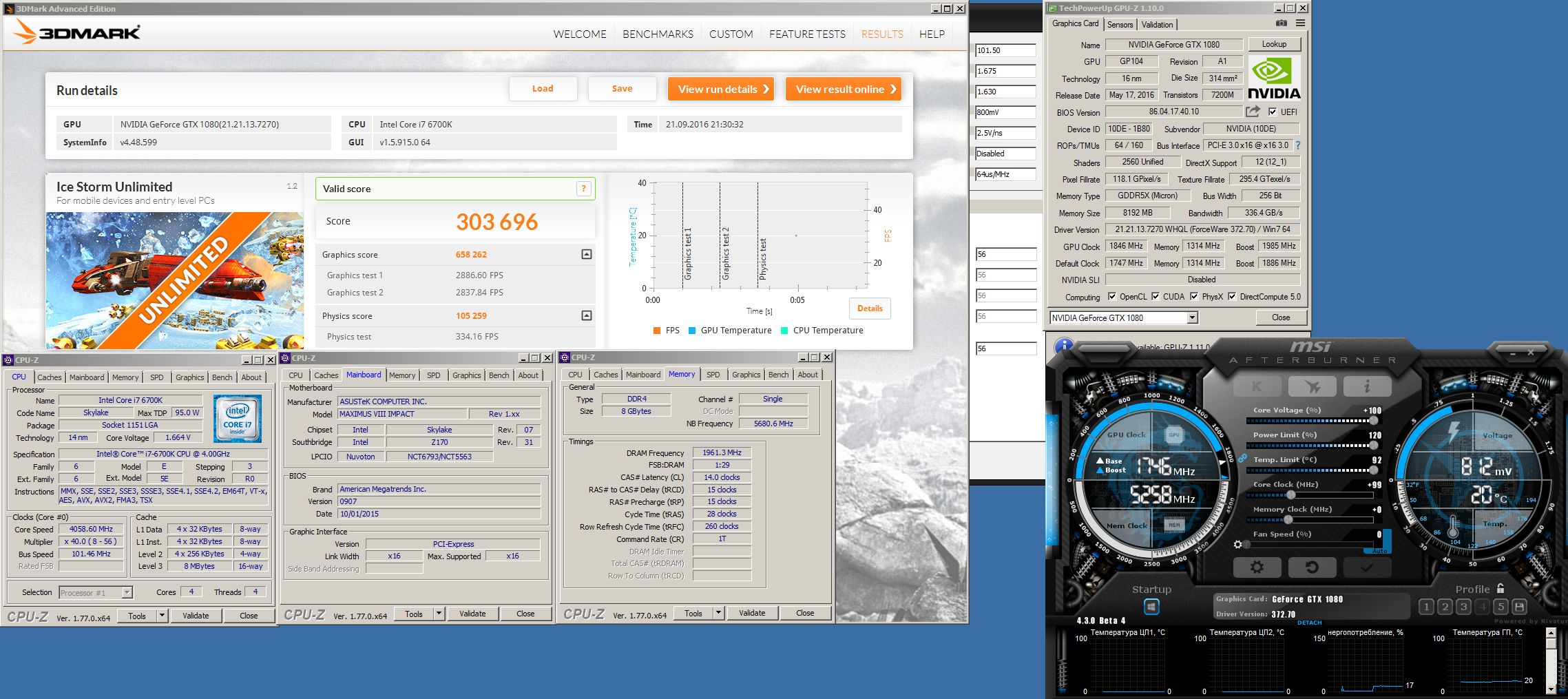This screenshot has height=699, width=1568.
Task: Click the Details button under the chart
Action: (x=870, y=309)
